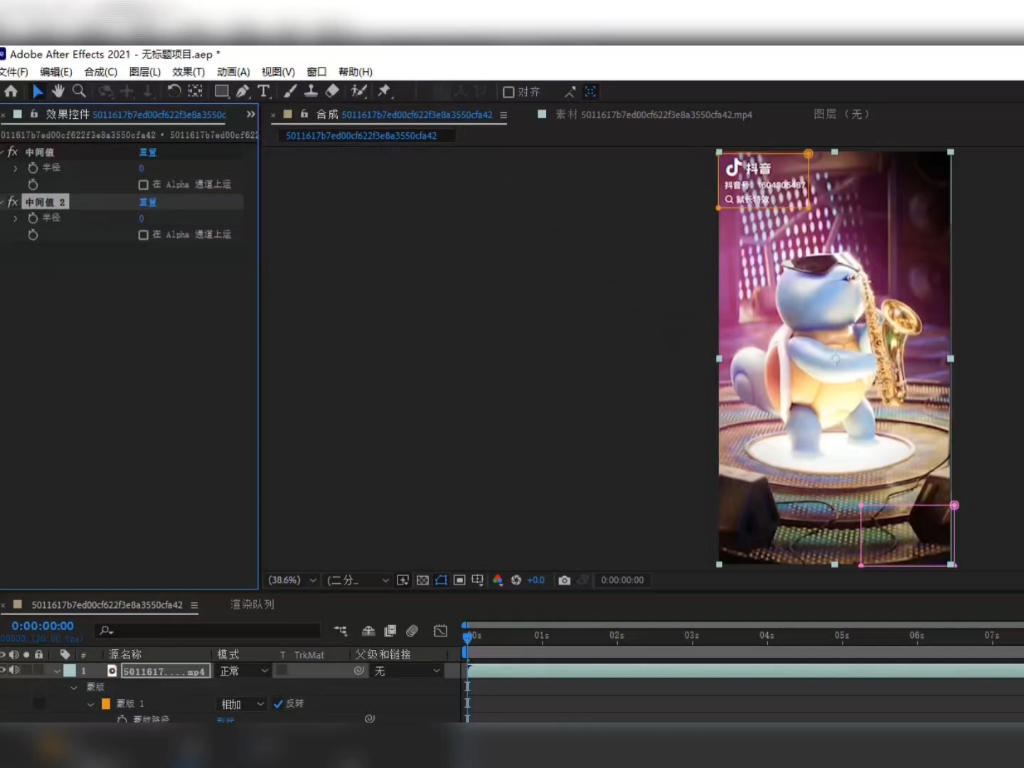Viewport: 1024px width, 768px height.
Task: Expand 半径 property under 中间值
Action: point(16,168)
